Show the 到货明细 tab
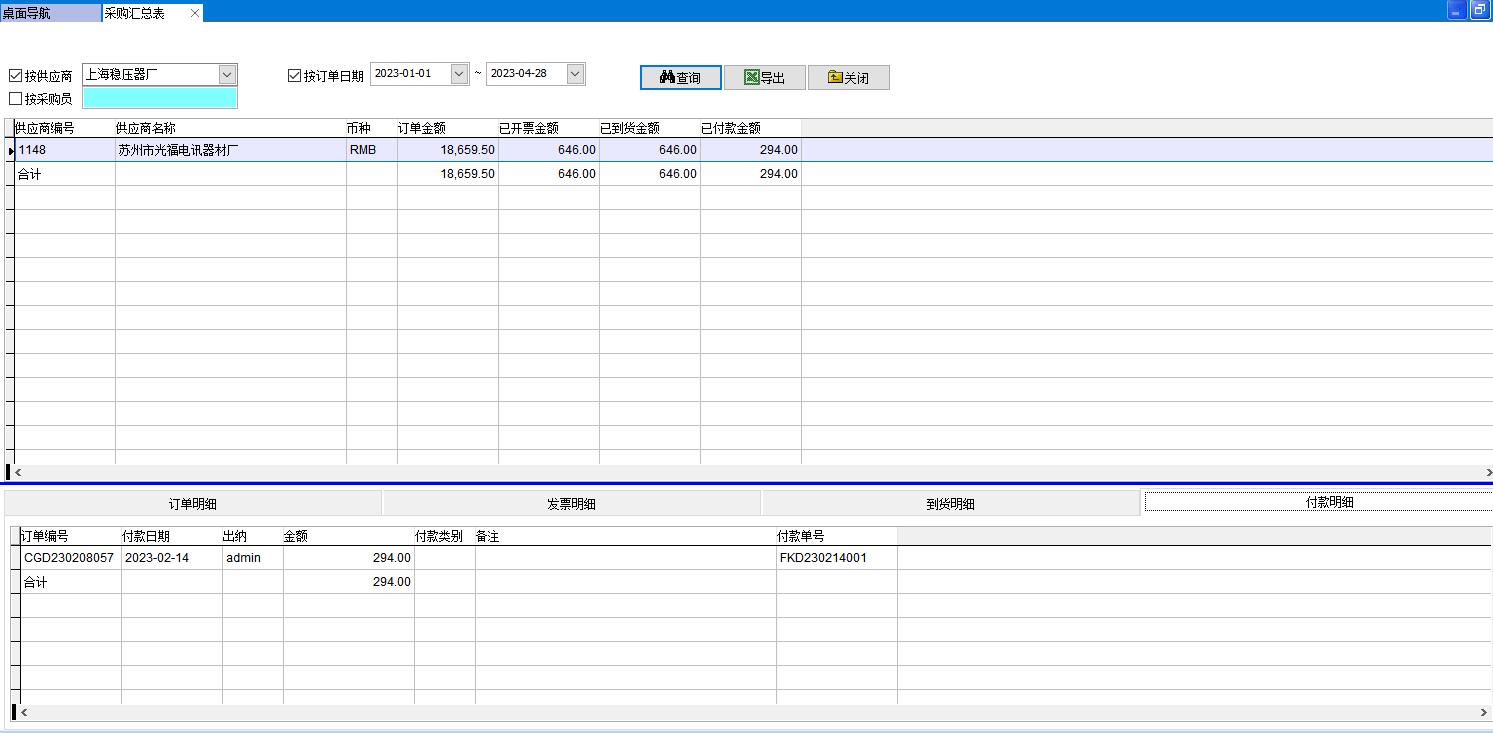Viewport: 1493px width, 733px height. coord(950,504)
